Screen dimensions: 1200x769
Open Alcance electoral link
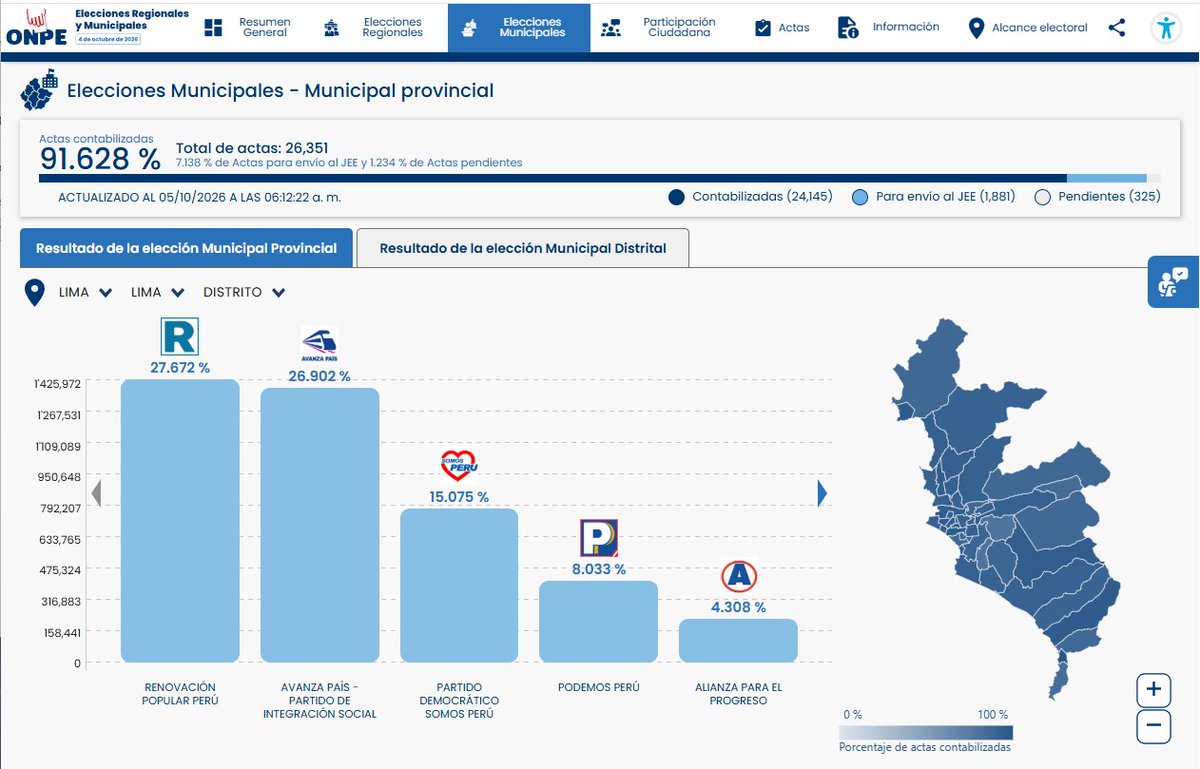[1028, 28]
